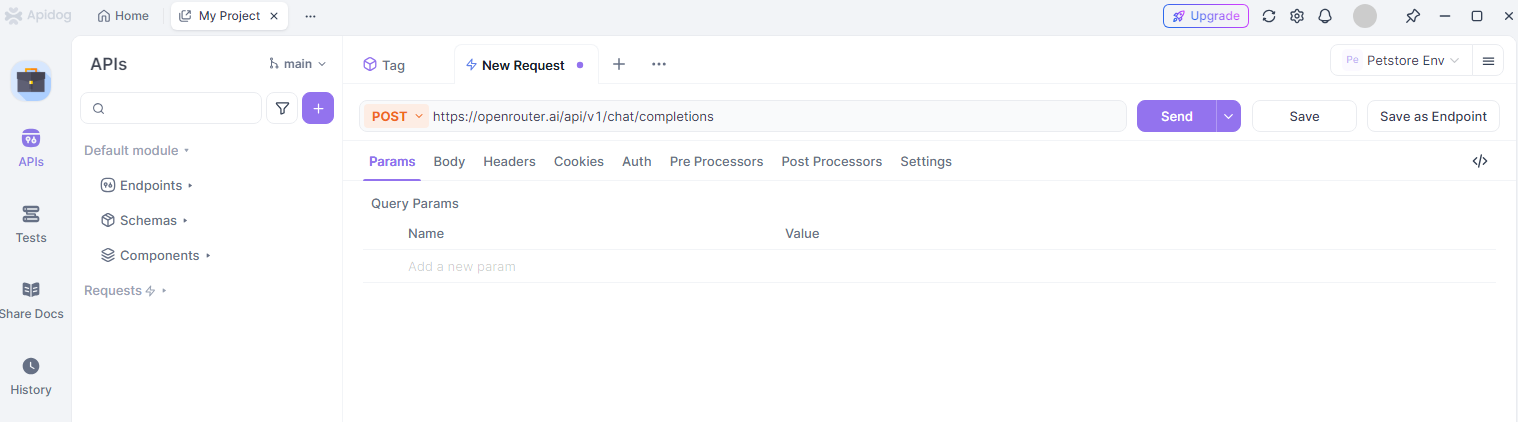1518x422 pixels.
Task: Click the user avatar circle
Action: coord(1365,16)
